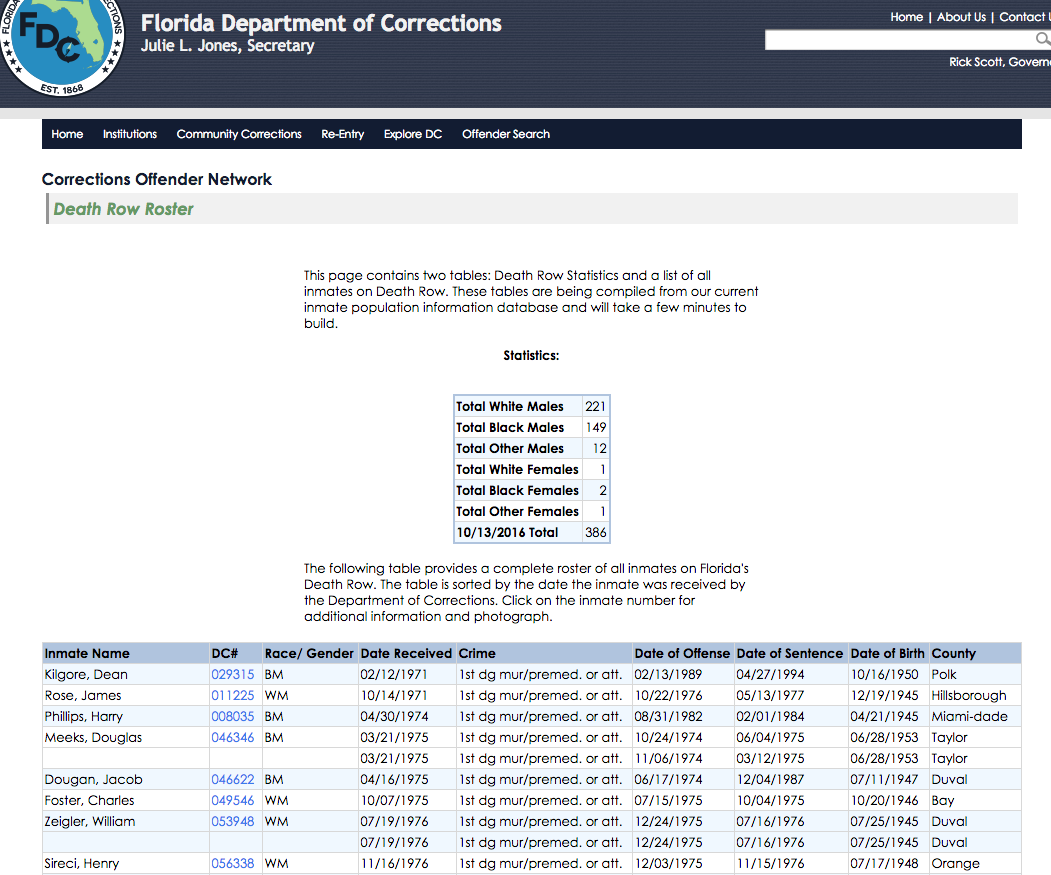Click the name Rose, James

coord(83,695)
